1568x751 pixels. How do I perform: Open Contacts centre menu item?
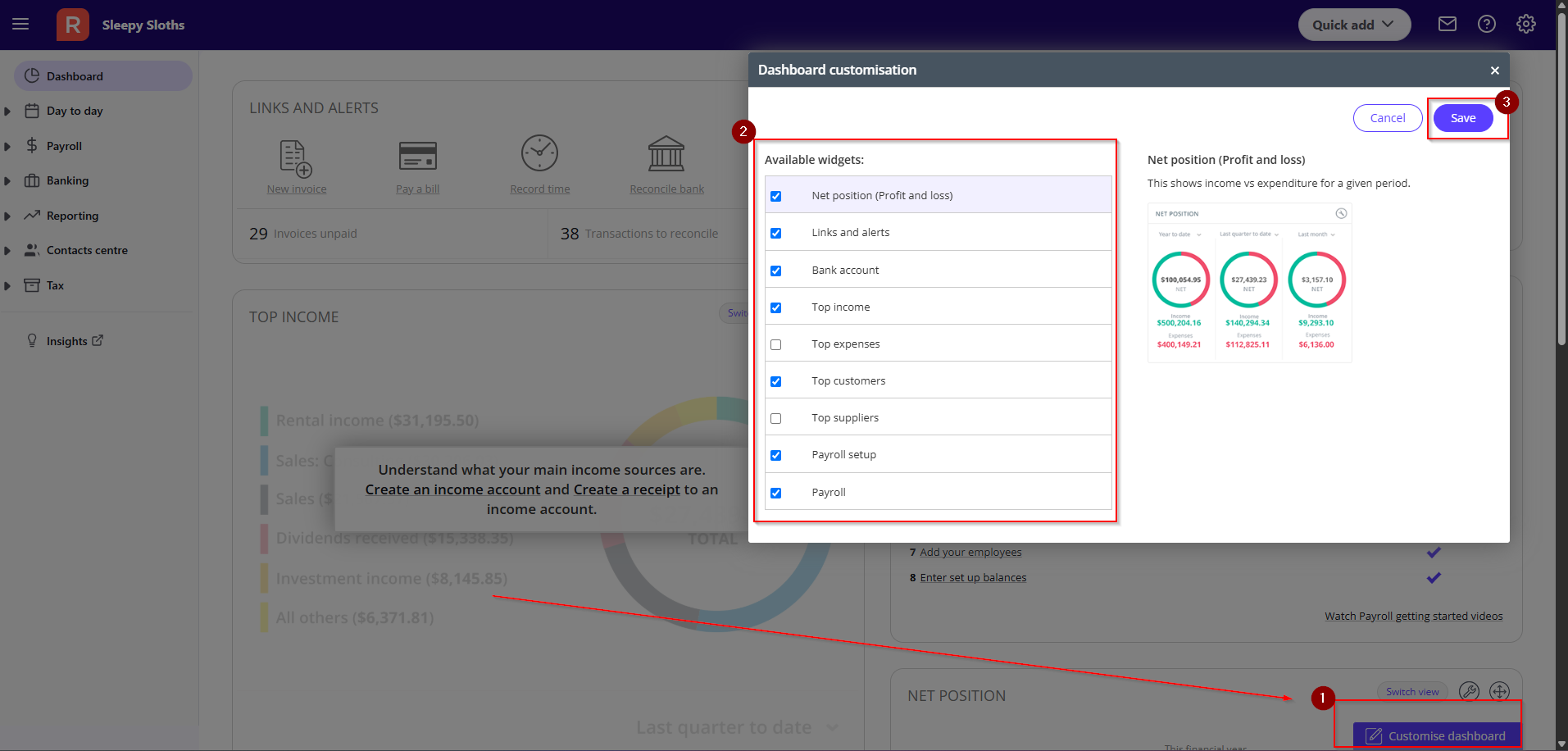(x=87, y=250)
